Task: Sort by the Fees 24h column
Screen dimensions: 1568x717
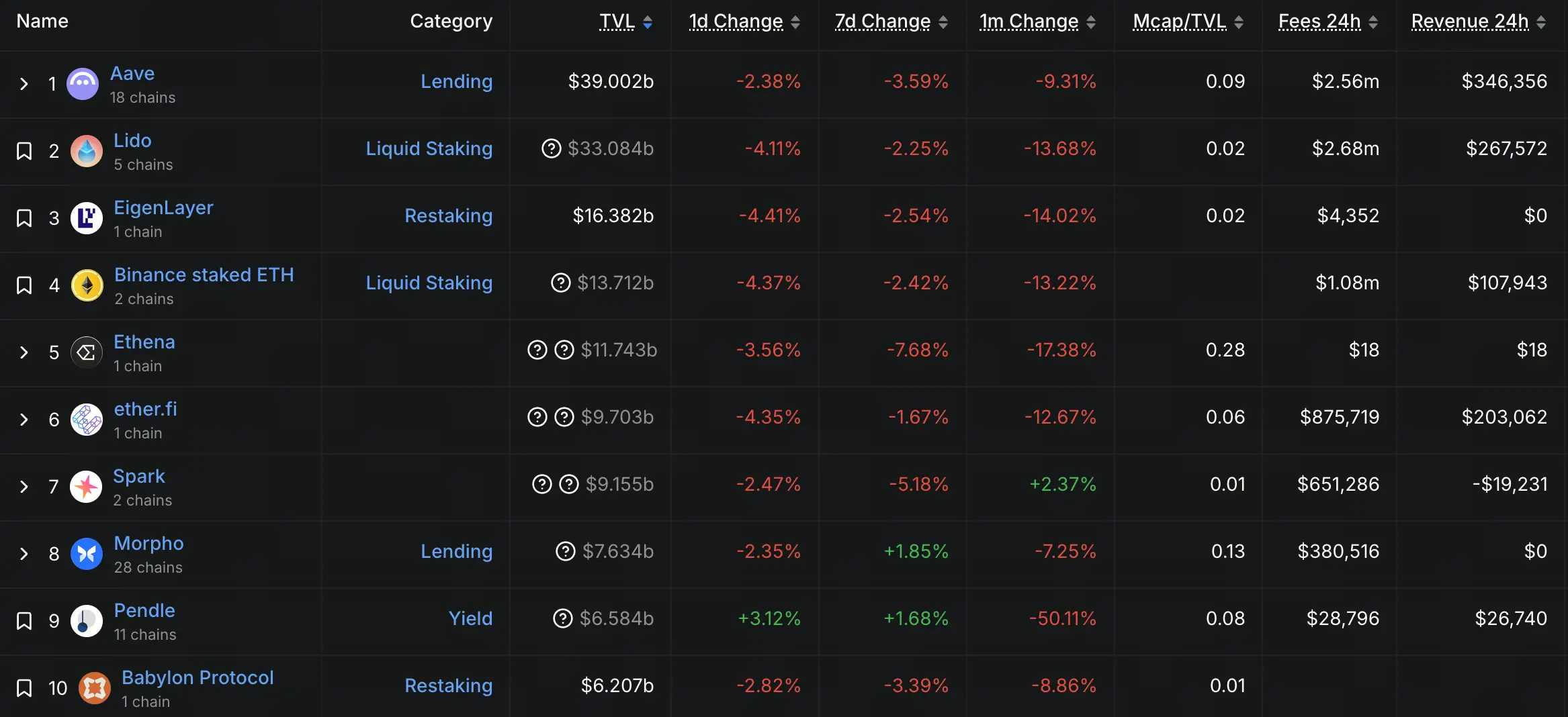Action: coord(1328,21)
